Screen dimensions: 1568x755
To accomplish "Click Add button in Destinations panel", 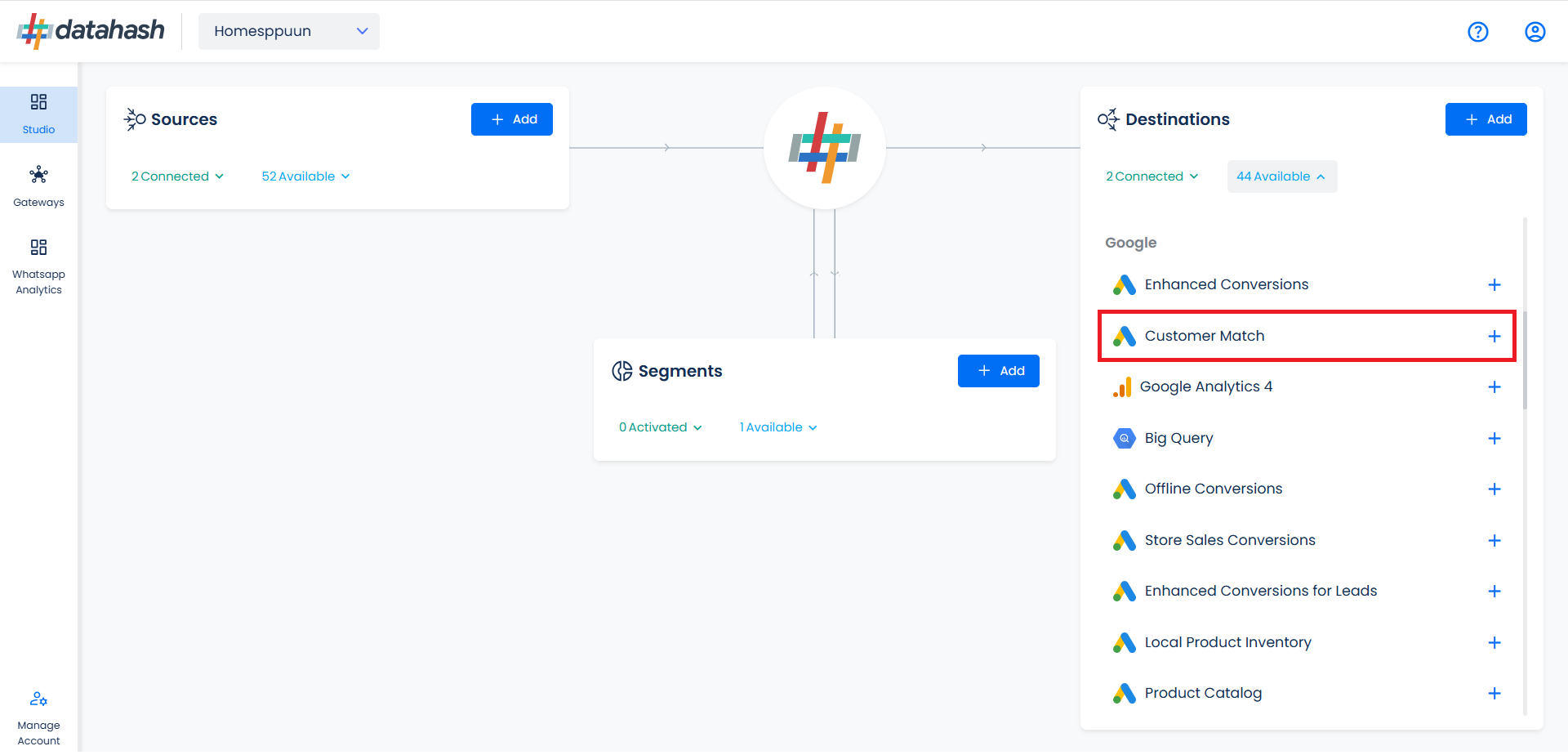I will coord(1486,119).
